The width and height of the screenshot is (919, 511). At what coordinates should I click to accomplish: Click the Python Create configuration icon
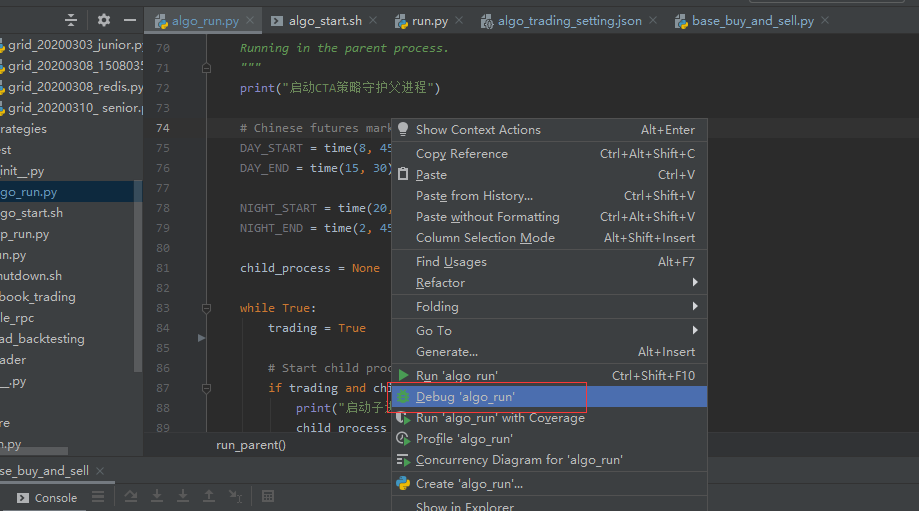coord(403,483)
